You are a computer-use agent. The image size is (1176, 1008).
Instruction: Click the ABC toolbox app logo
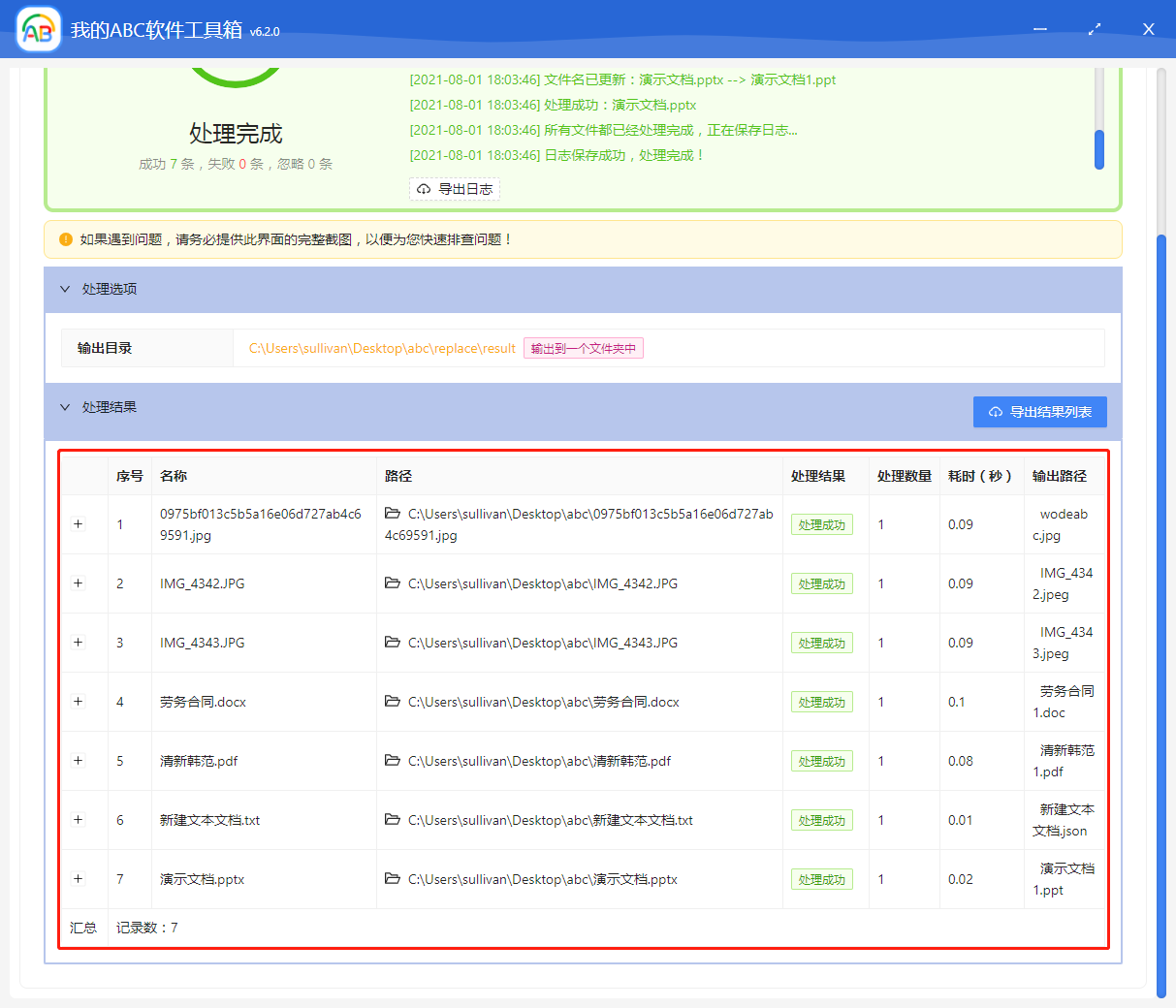(x=39, y=30)
